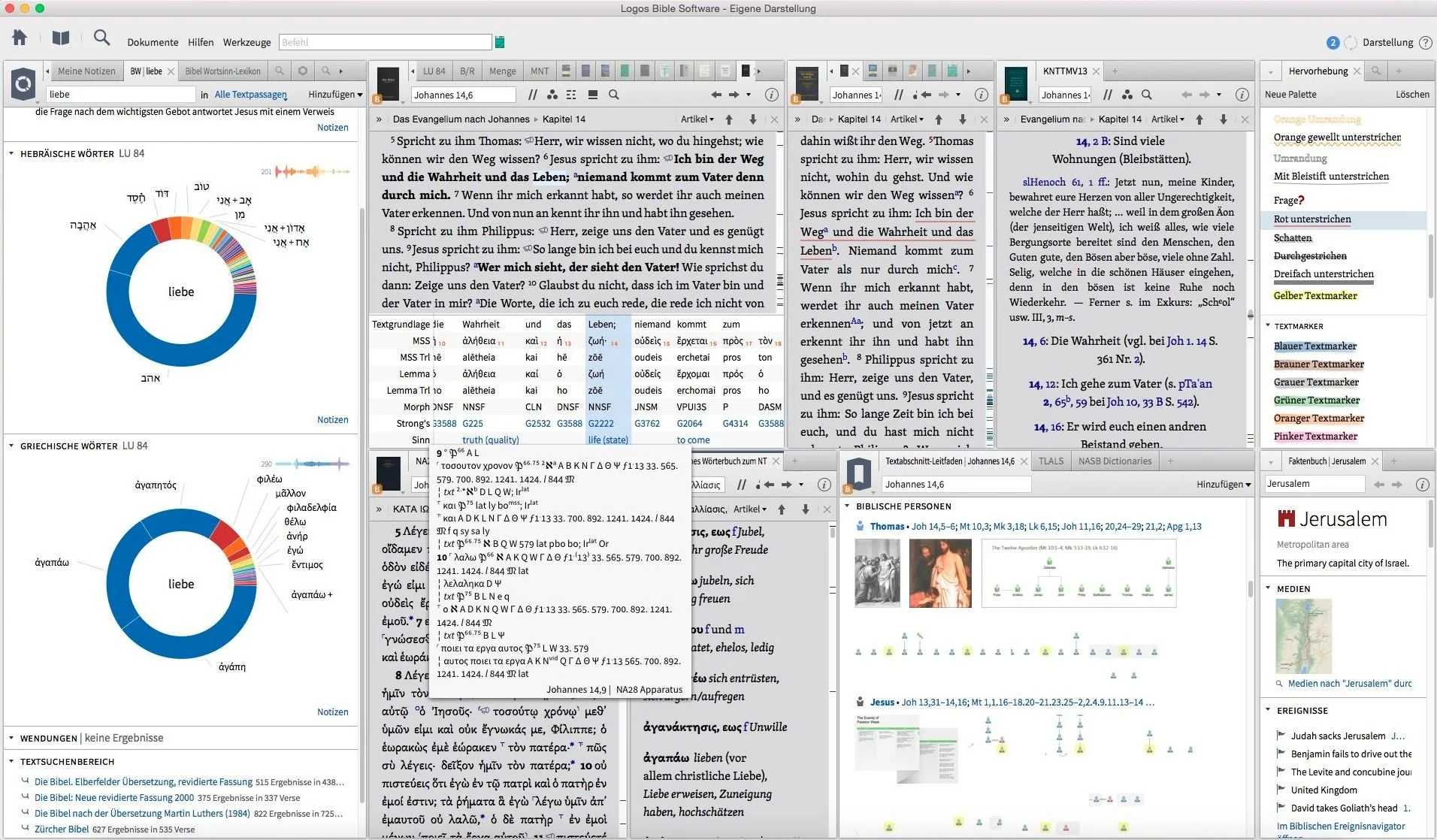Click the KNTTMV13 book cover icon
Viewport: 1437px width, 840px height.
(x=1015, y=83)
